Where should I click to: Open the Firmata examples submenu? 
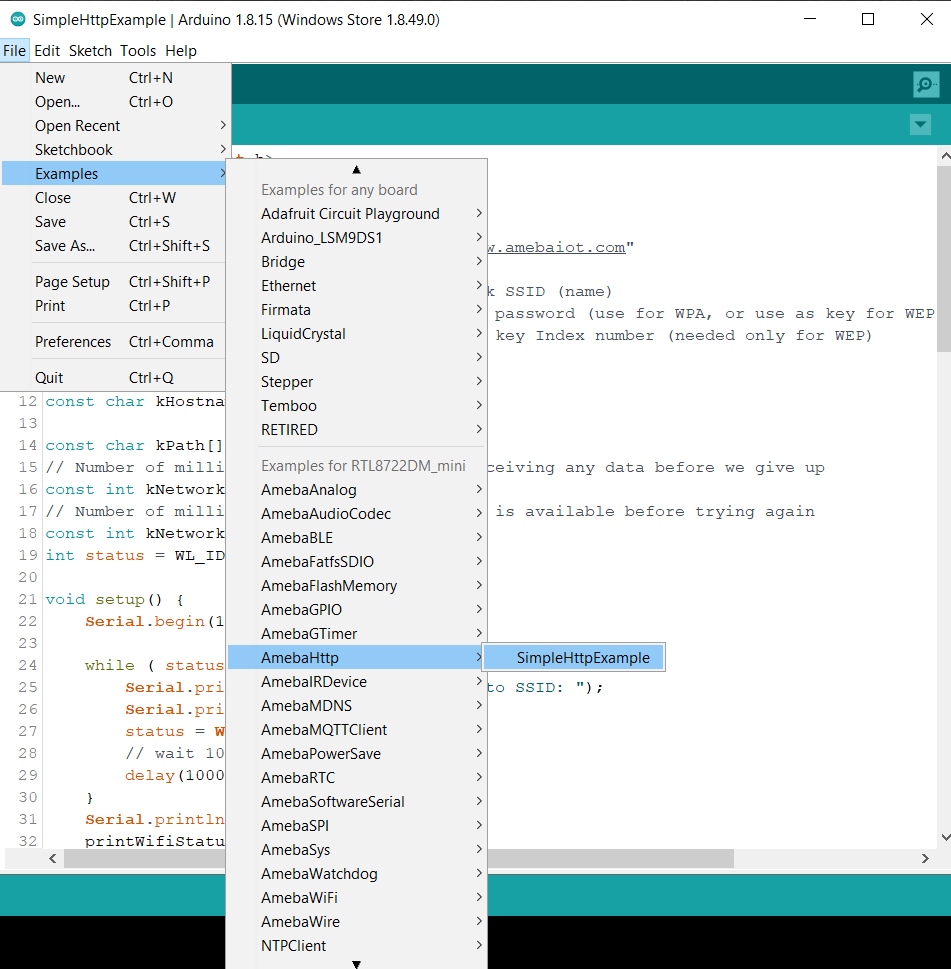point(357,310)
